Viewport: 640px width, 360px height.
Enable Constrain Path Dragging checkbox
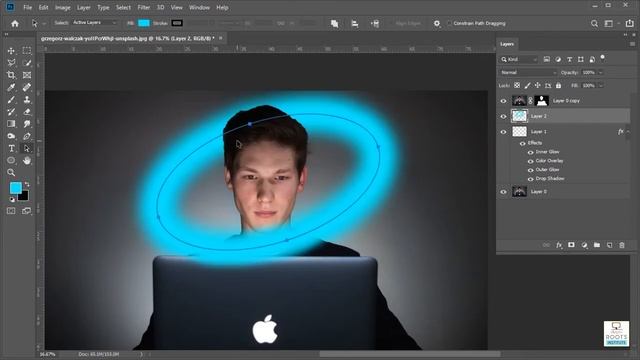pyautogui.click(x=449, y=24)
